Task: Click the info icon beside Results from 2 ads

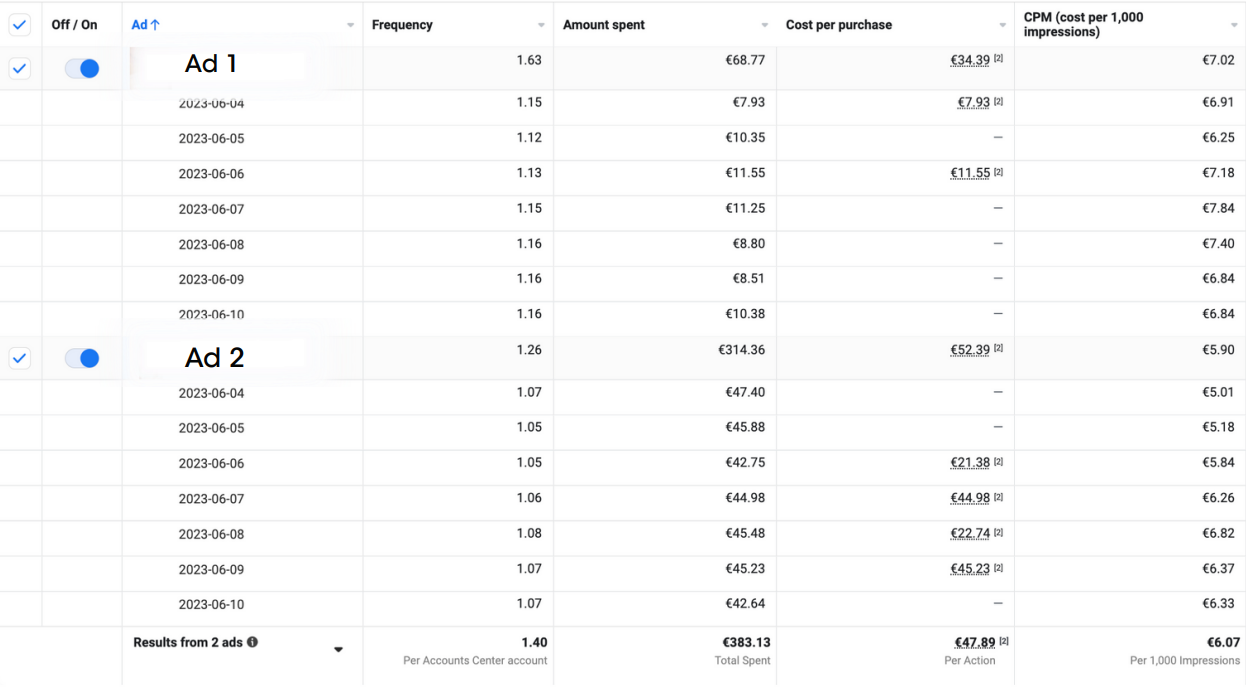Action: click(252, 642)
